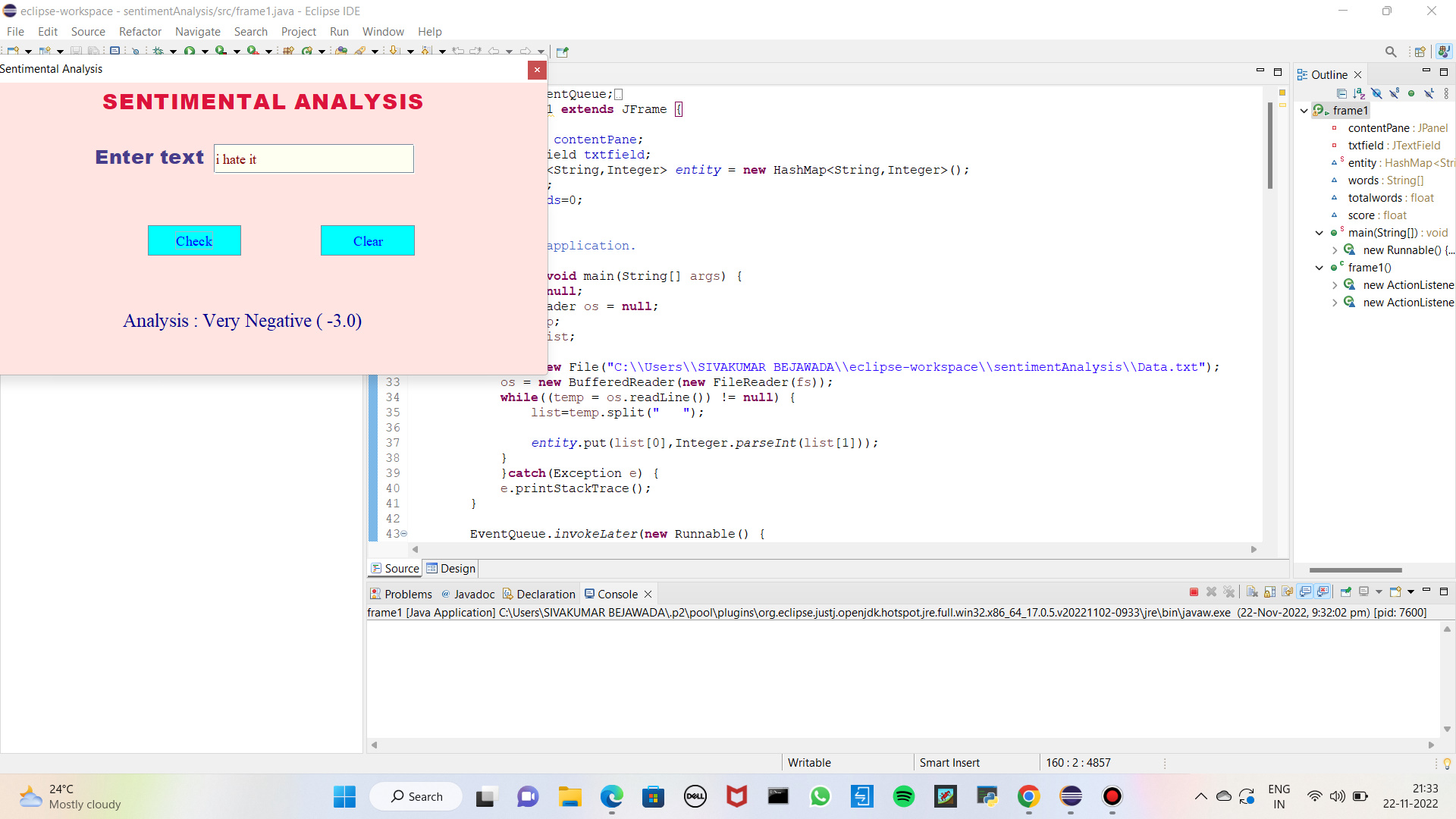Image resolution: width=1456 pixels, height=819 pixels.
Task: Collapse the frame1 node in Outline
Action: (1304, 110)
